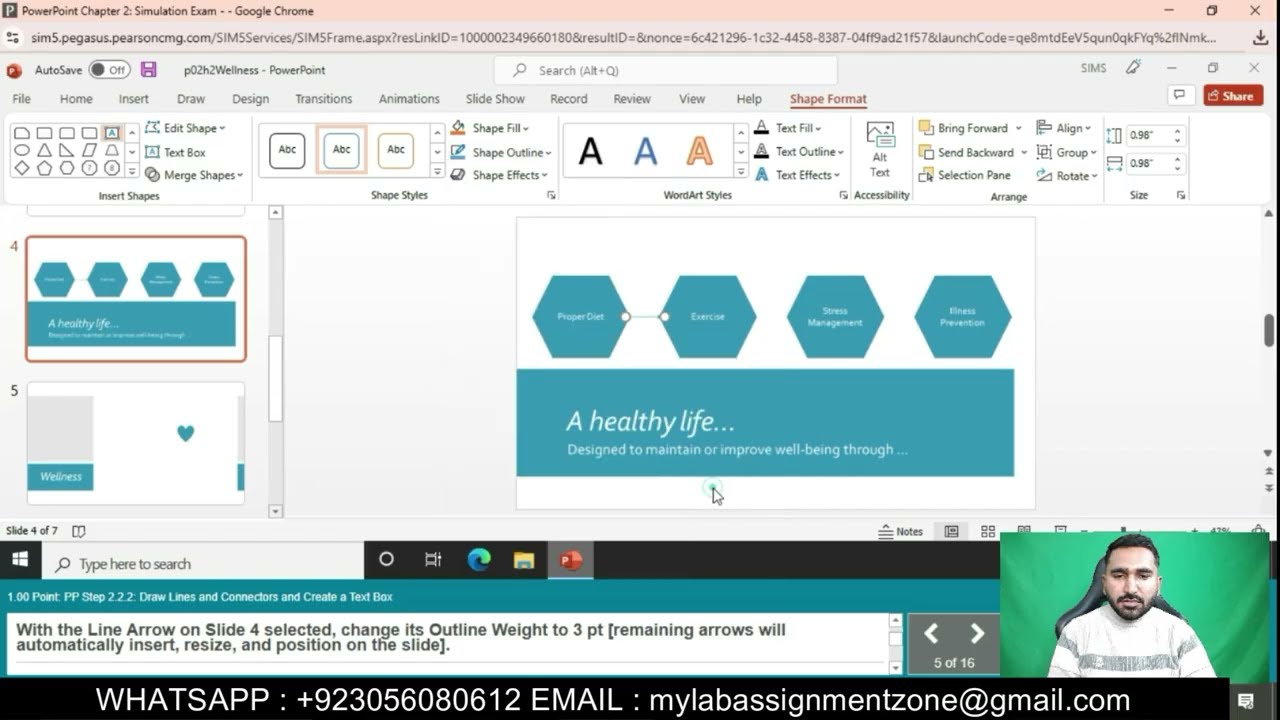Open the Align options
Image resolution: width=1280 pixels, height=720 pixels.
[1064, 128]
